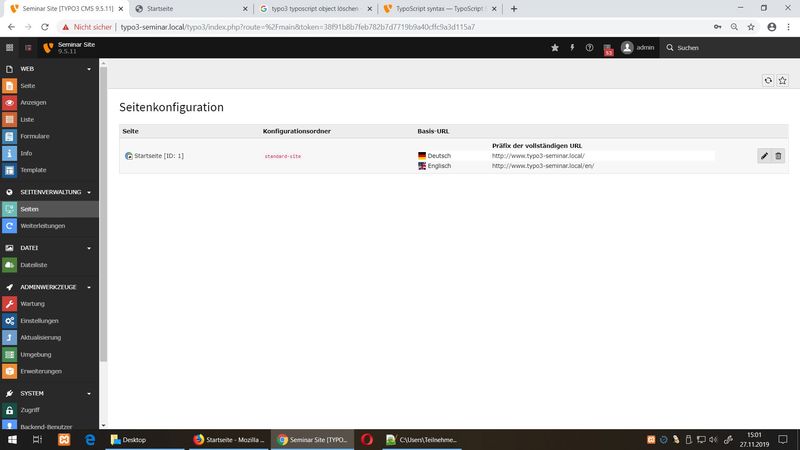Image resolution: width=800 pixels, height=450 pixels.
Task: Open the flush caches lightning menu
Action: 572,47
